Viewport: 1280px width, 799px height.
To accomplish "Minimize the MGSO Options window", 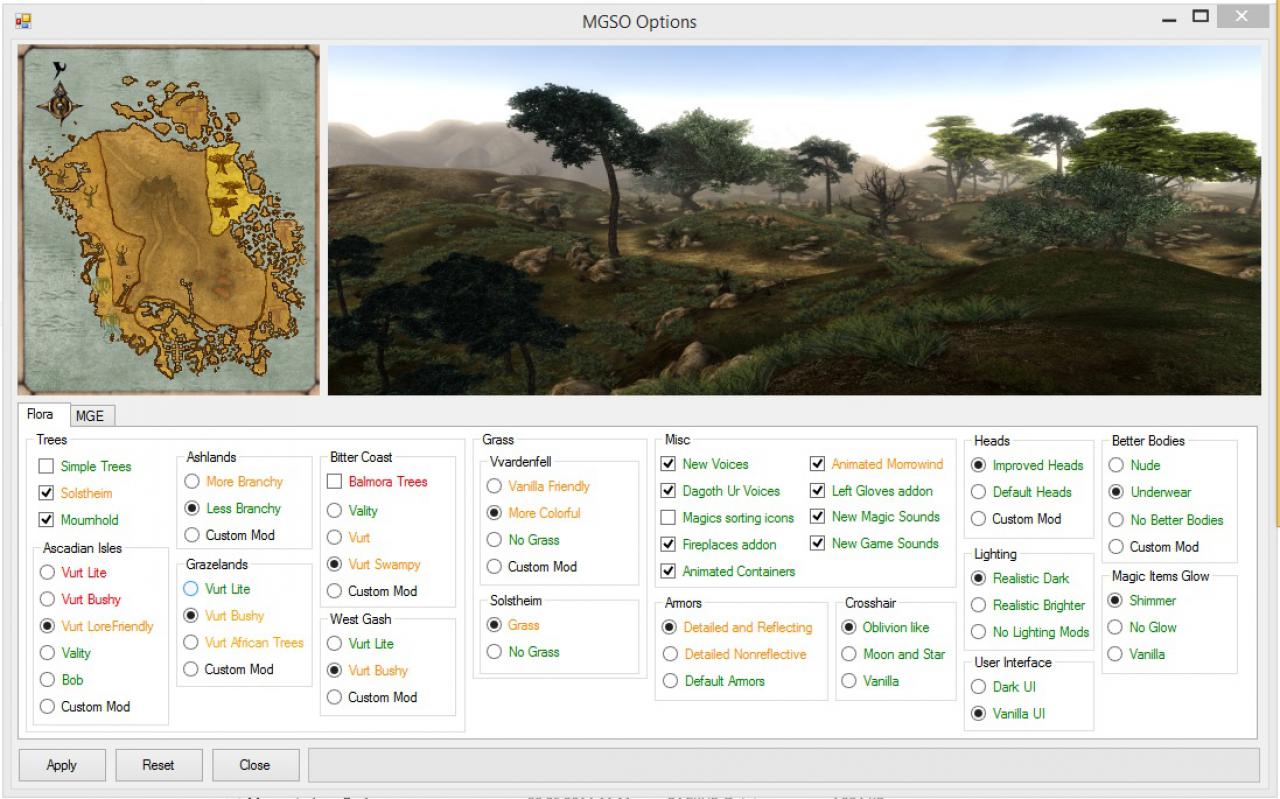I will pyautogui.click(x=1170, y=18).
